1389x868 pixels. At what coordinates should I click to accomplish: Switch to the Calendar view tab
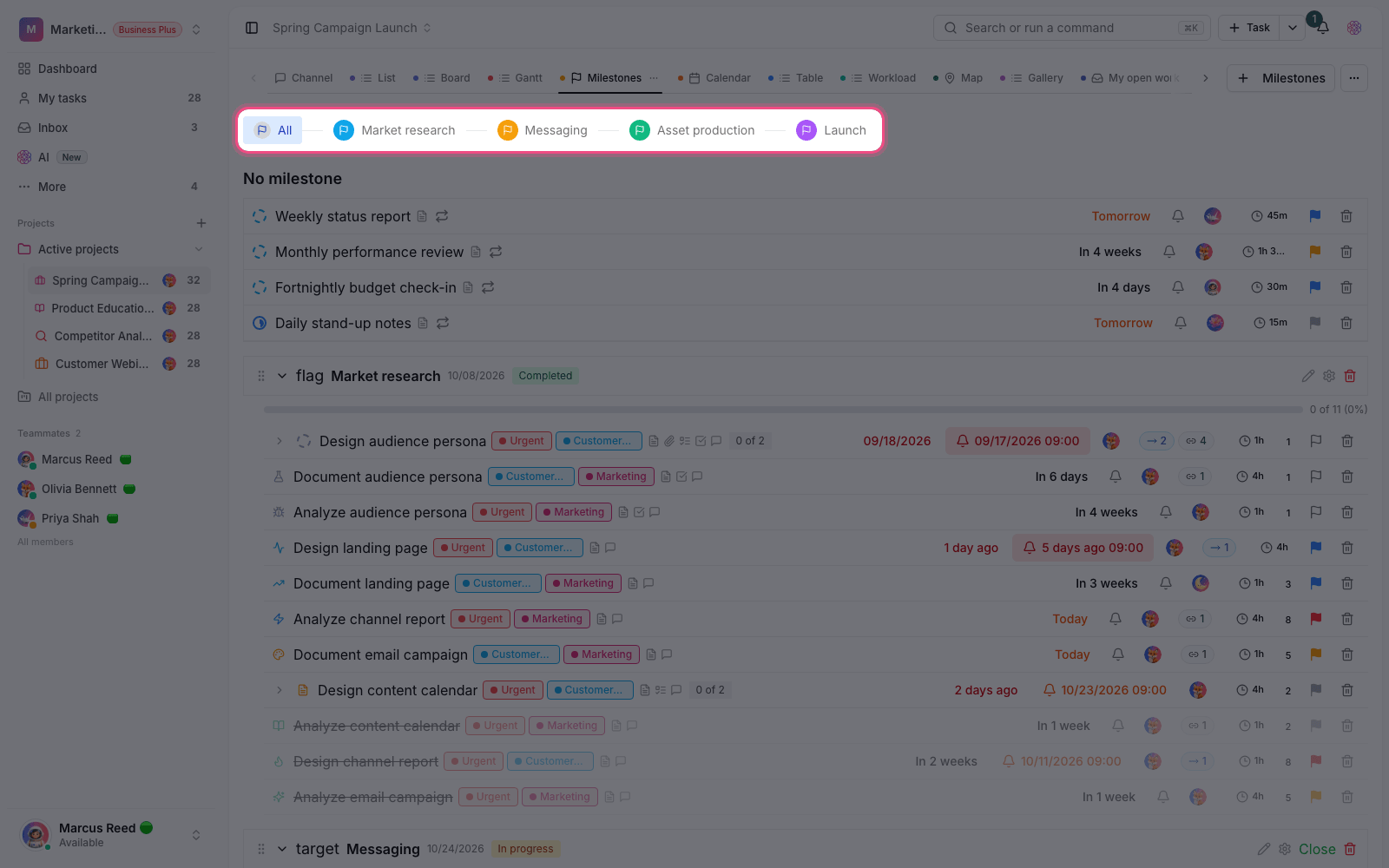click(x=714, y=78)
